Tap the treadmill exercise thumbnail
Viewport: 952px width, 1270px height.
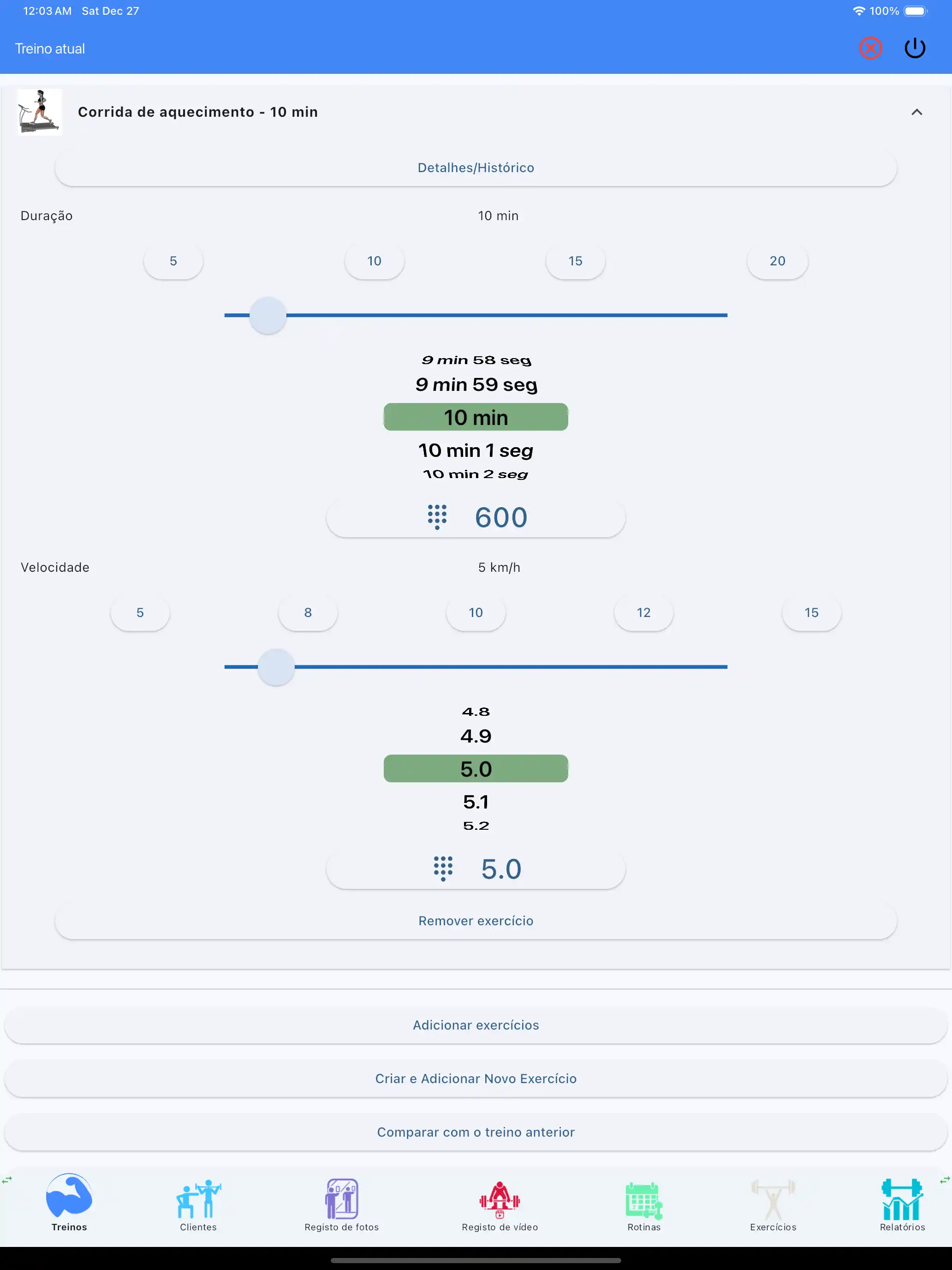pyautogui.click(x=39, y=113)
